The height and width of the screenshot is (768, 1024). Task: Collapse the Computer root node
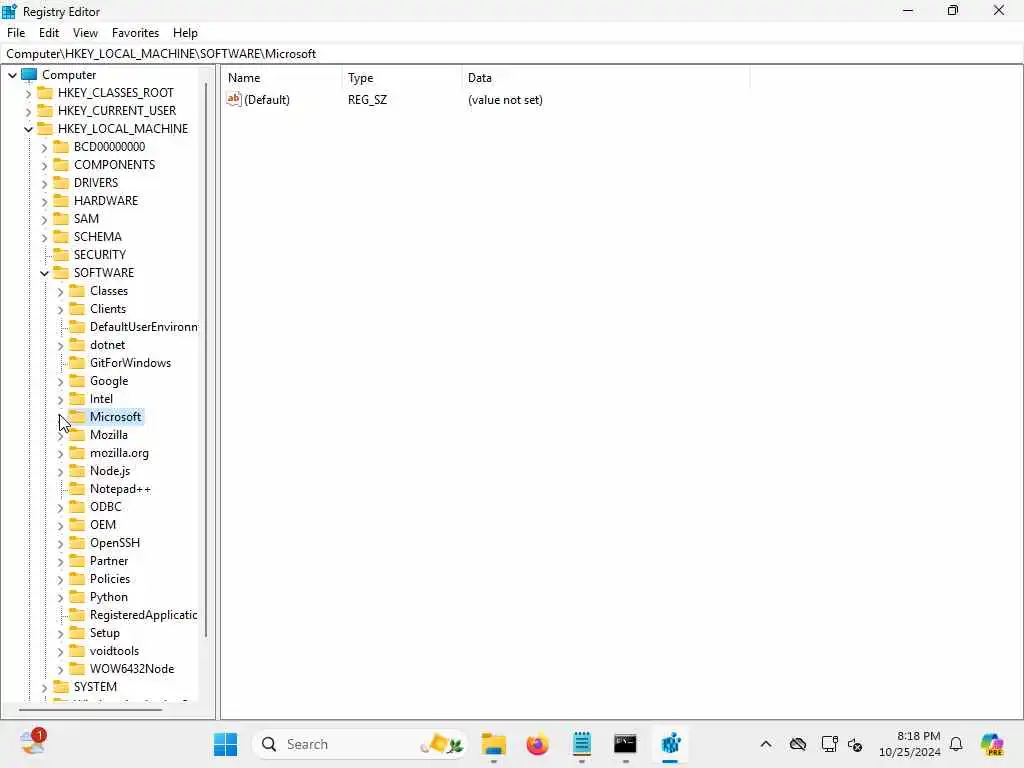[x=12, y=75]
